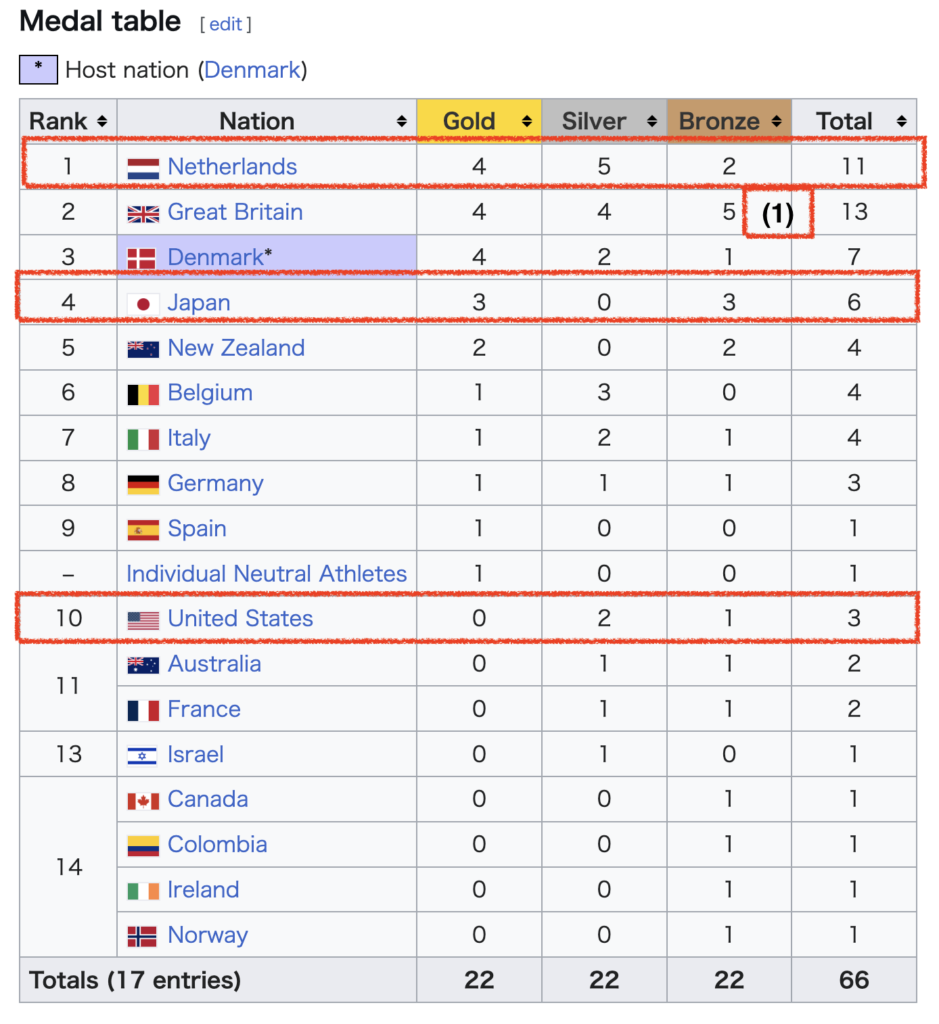Click the Canada flag icon

click(x=143, y=801)
